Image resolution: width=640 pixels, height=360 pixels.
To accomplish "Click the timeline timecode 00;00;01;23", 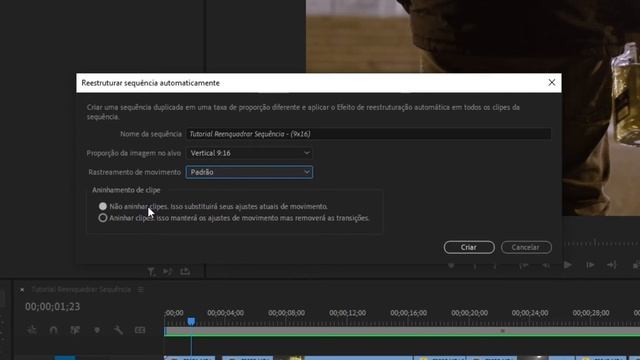I will [53, 307].
